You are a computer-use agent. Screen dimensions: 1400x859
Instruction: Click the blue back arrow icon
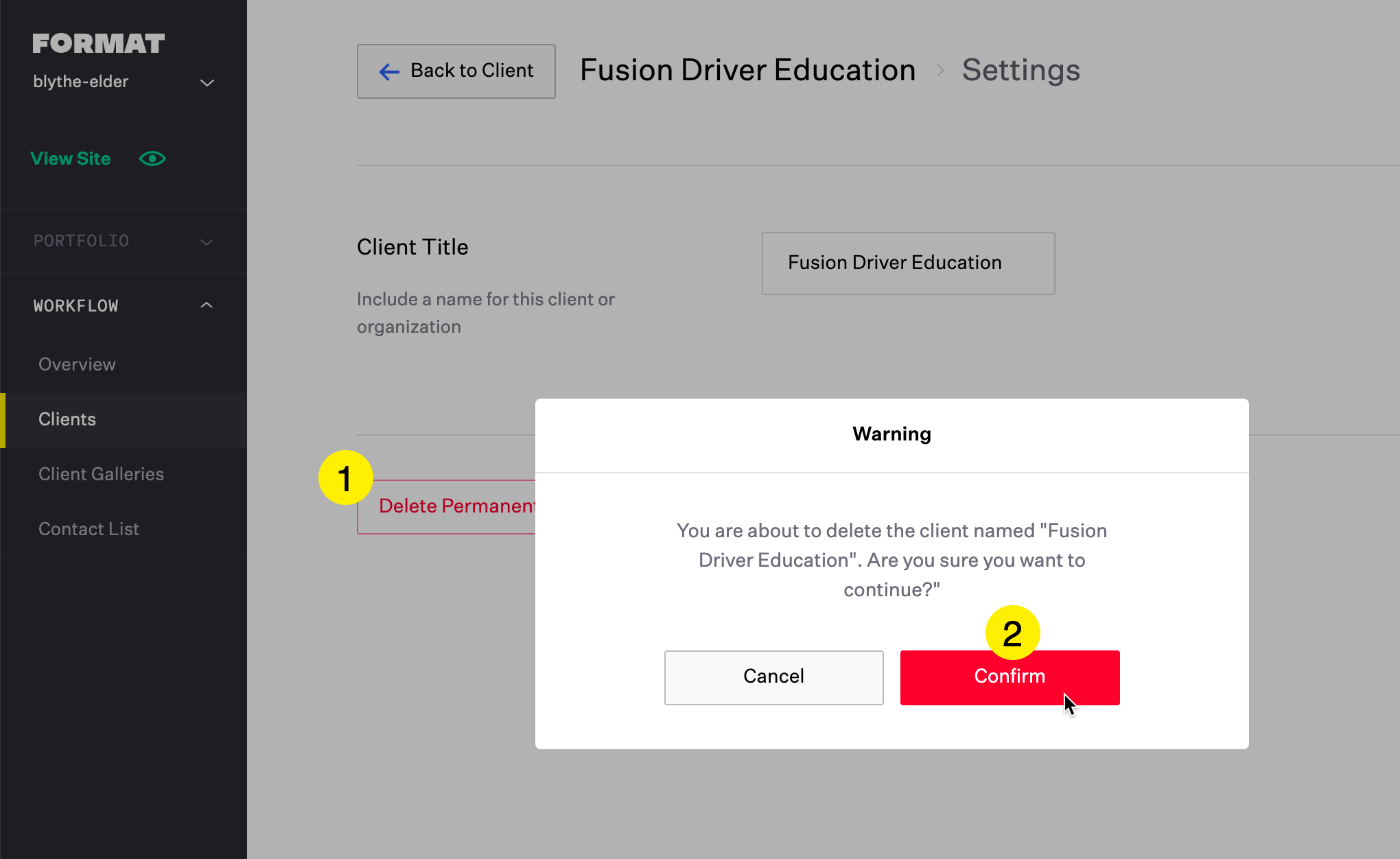tap(389, 71)
